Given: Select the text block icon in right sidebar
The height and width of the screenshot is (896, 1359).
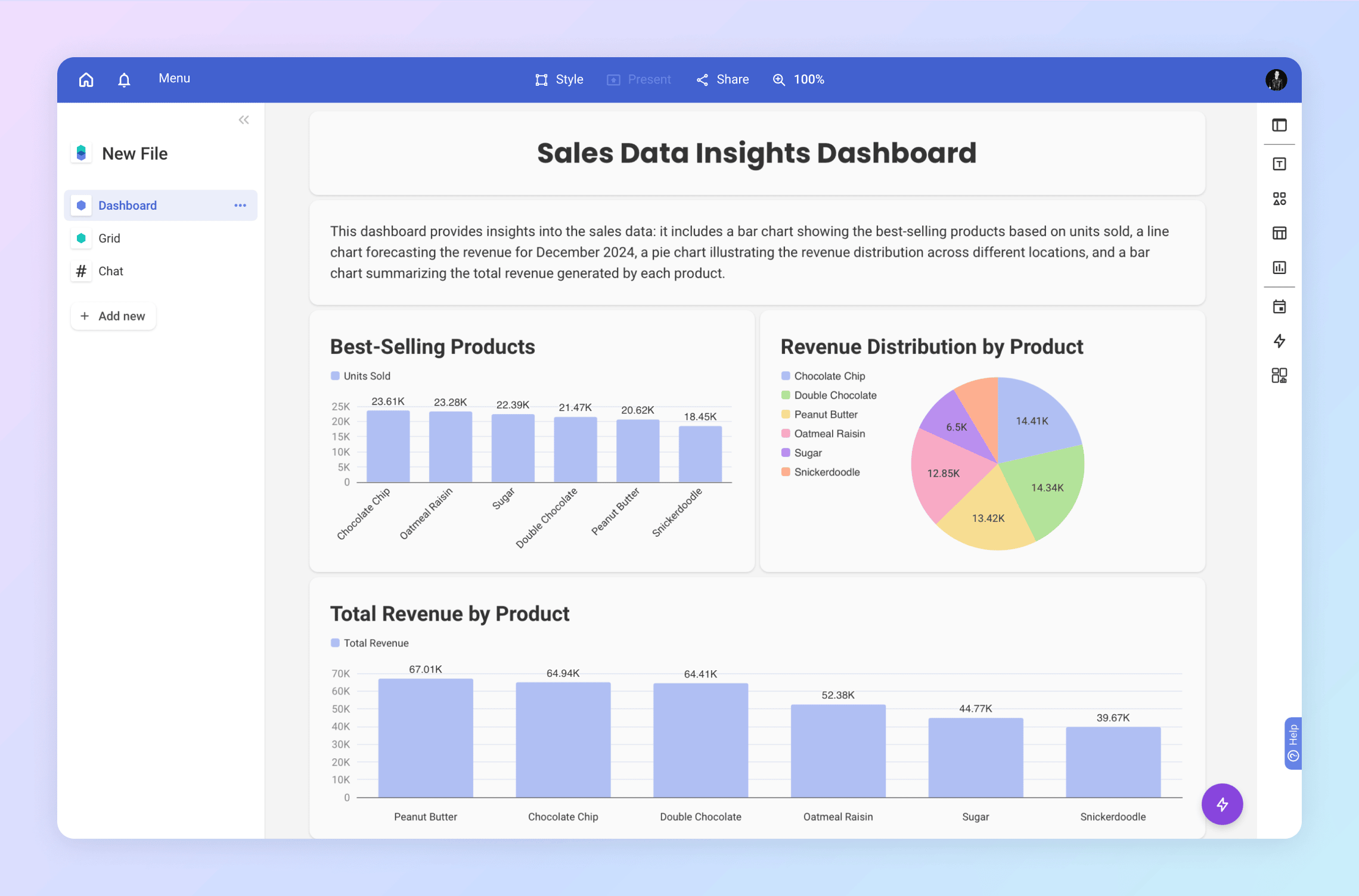Looking at the screenshot, I should tap(1279, 164).
